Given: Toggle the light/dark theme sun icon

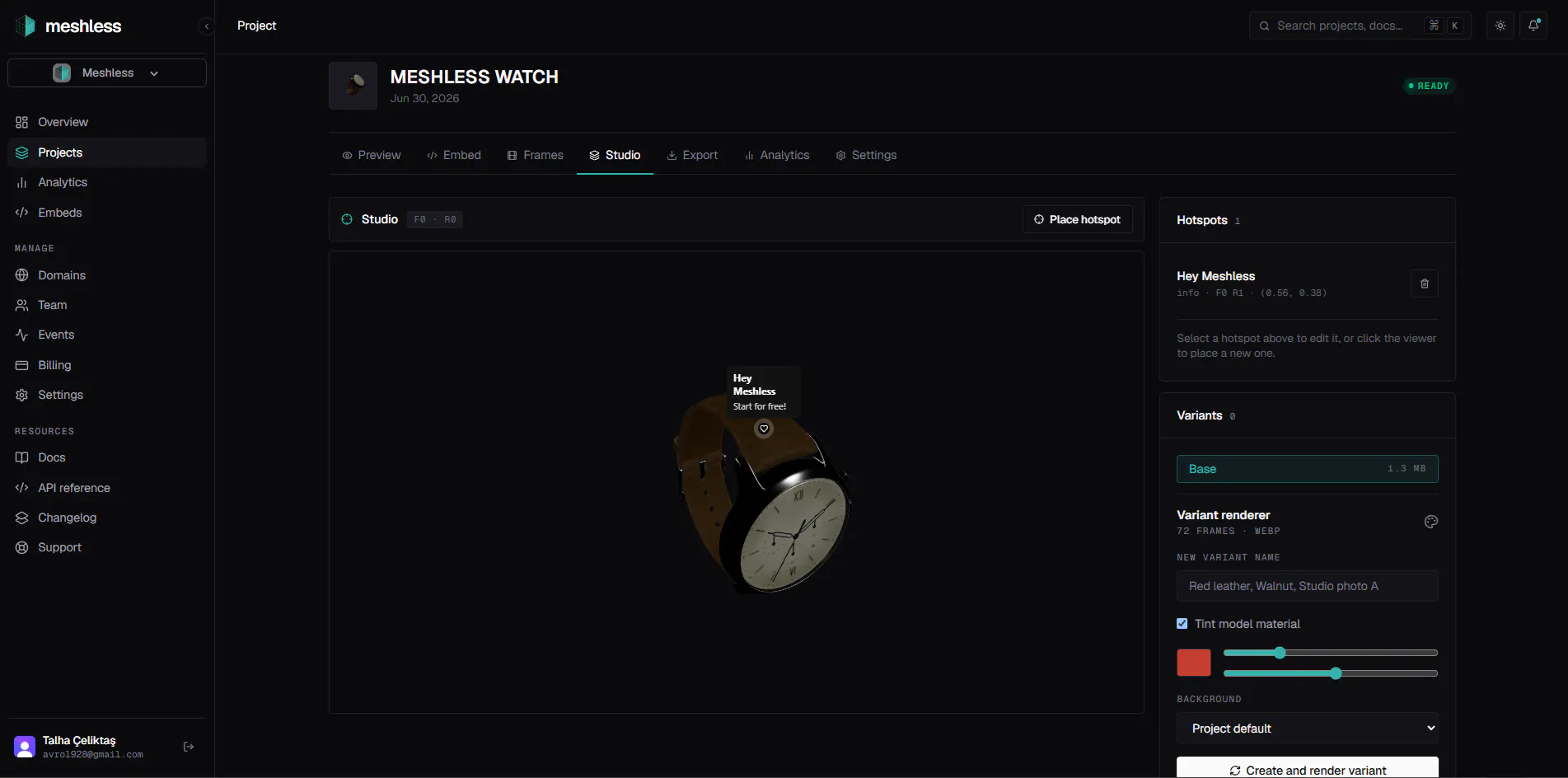Looking at the screenshot, I should [x=1500, y=26].
